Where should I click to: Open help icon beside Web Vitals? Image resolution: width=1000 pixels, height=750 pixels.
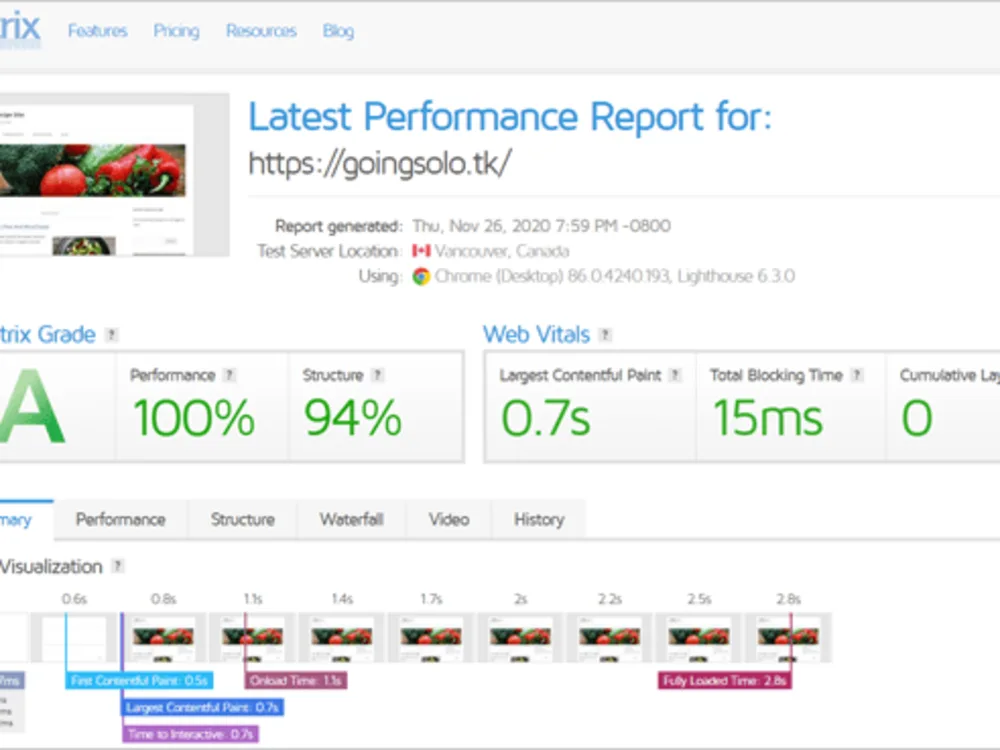[x=605, y=334]
